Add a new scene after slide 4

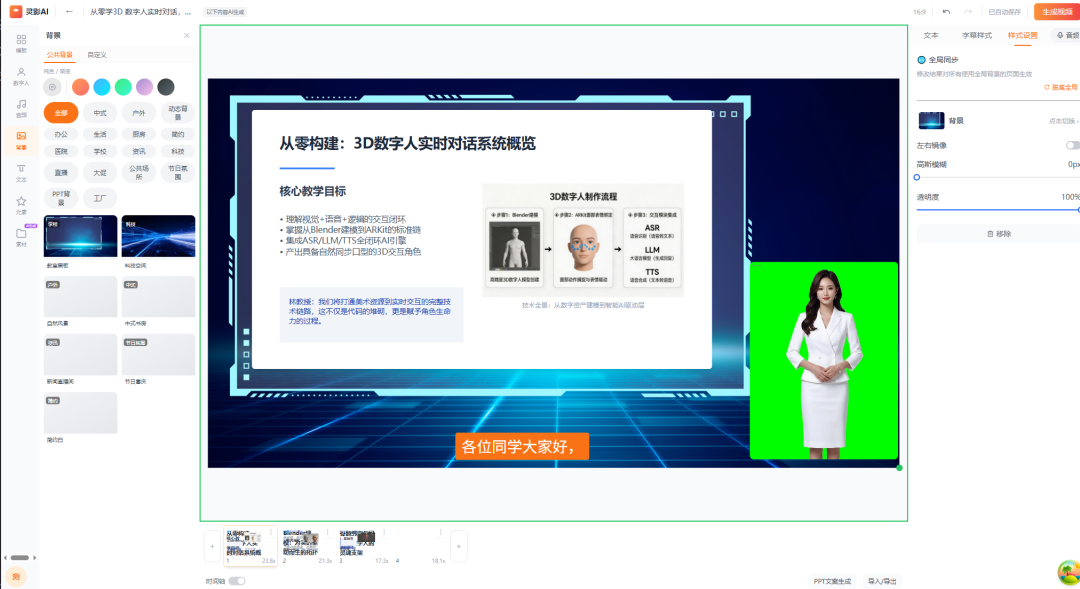coord(459,546)
